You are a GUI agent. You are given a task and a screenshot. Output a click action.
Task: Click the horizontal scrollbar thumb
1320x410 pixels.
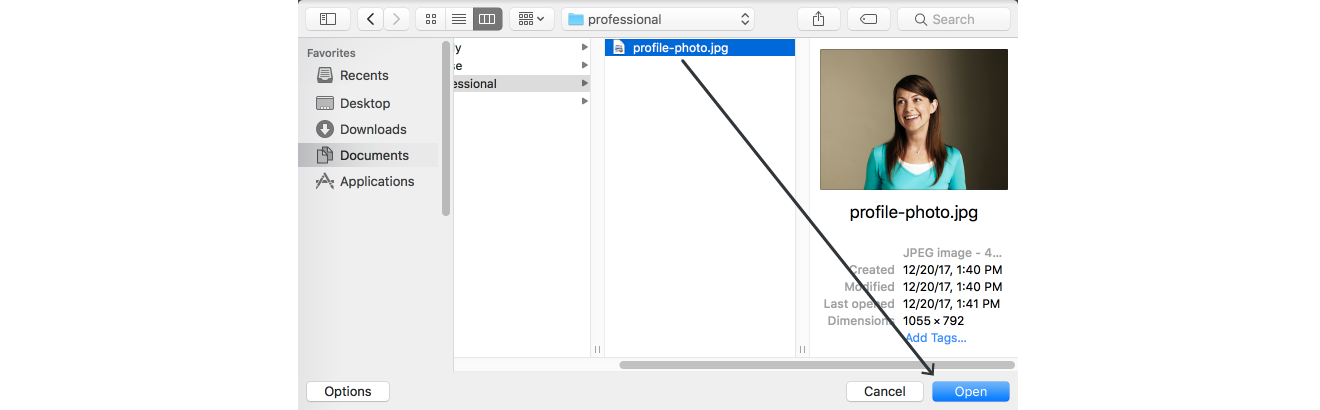click(x=817, y=365)
